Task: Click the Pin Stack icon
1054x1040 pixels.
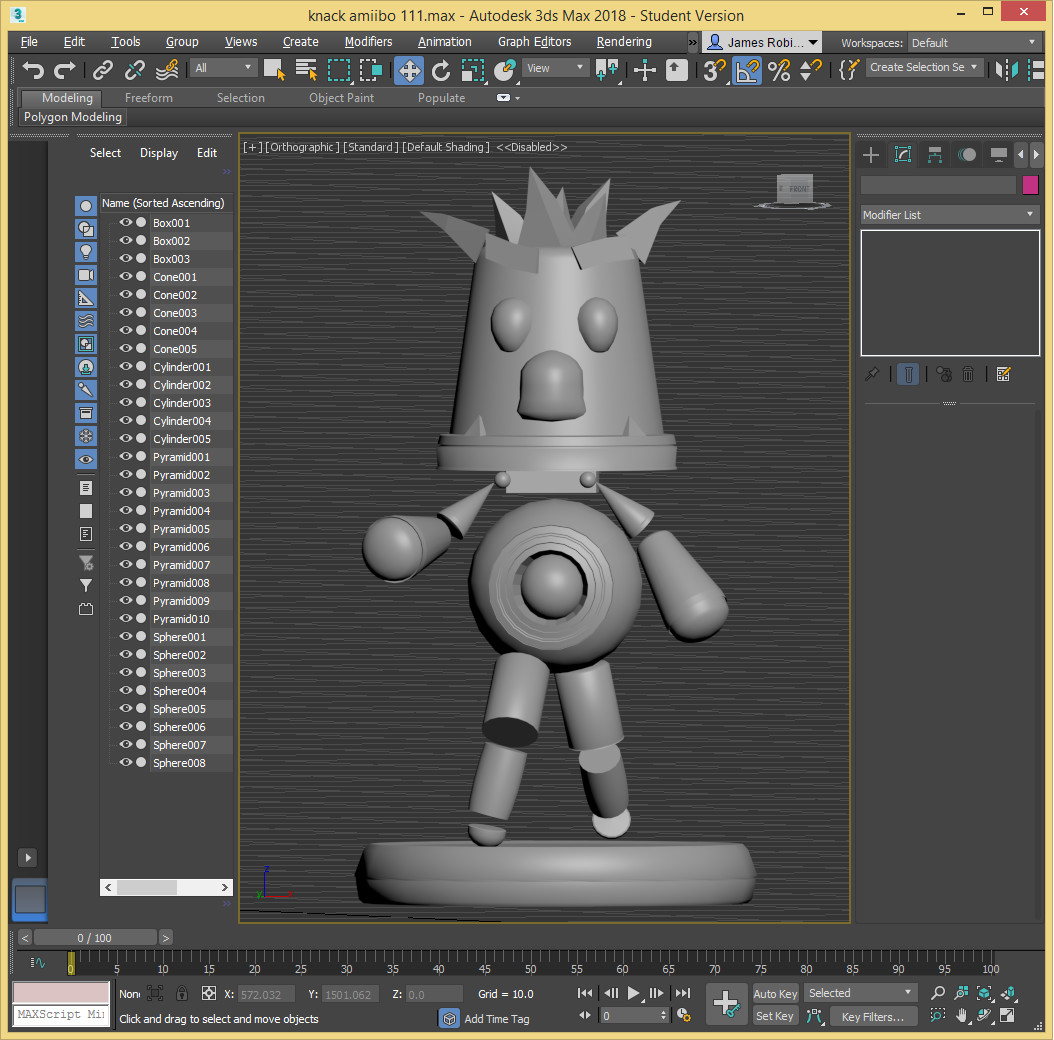Action: (x=873, y=373)
